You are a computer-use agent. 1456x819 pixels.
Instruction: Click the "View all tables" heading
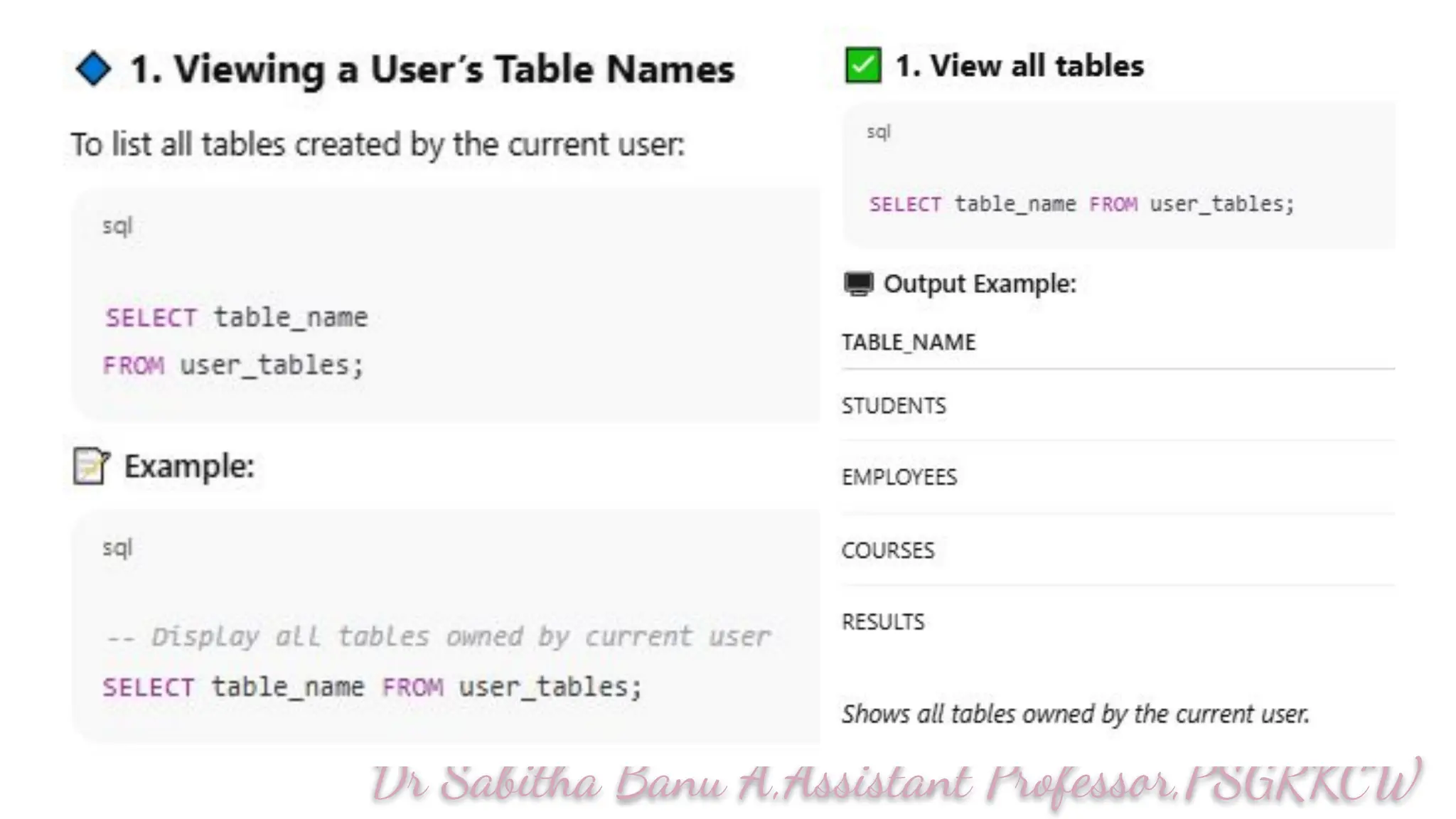(1019, 66)
